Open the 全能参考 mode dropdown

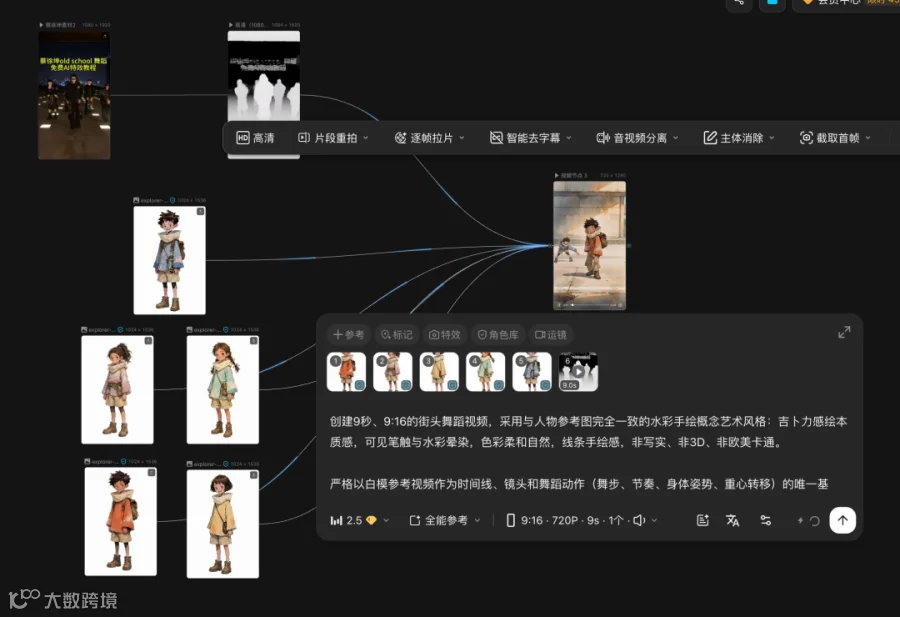coord(445,521)
